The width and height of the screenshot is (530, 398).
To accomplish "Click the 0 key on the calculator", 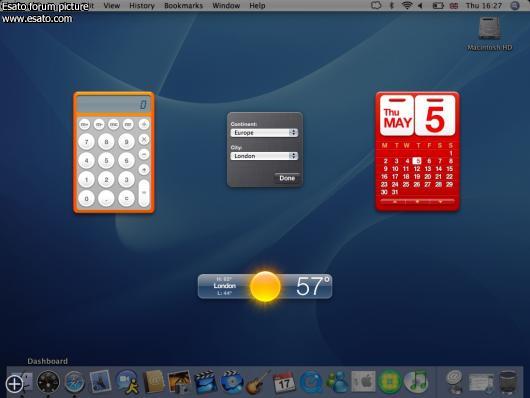I will click(87, 199).
